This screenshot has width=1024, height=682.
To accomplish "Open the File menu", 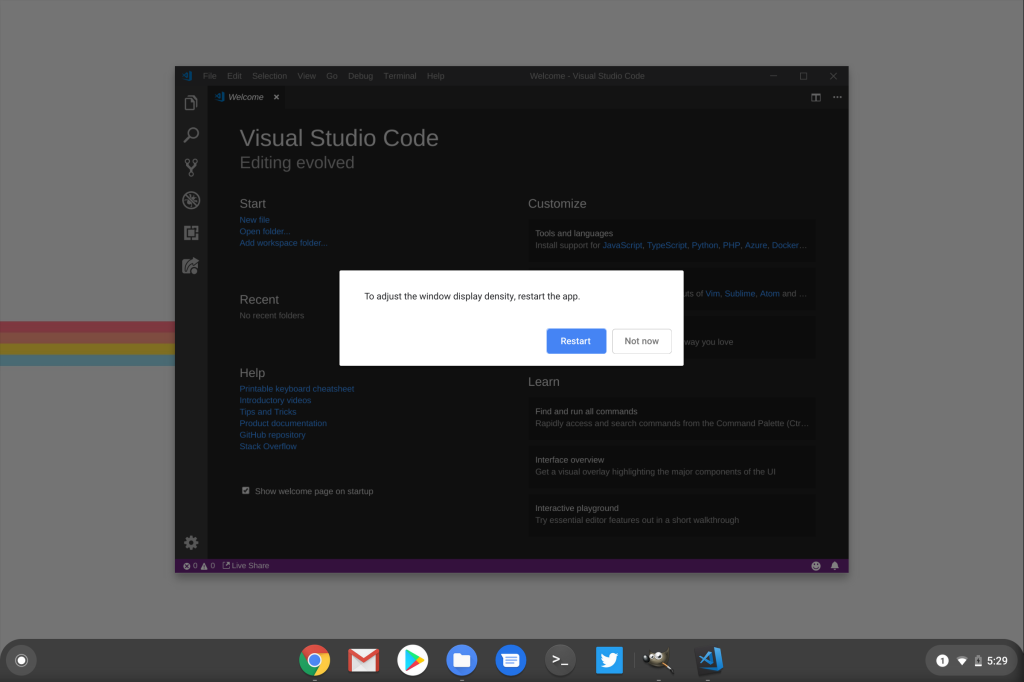I will click(x=209, y=76).
